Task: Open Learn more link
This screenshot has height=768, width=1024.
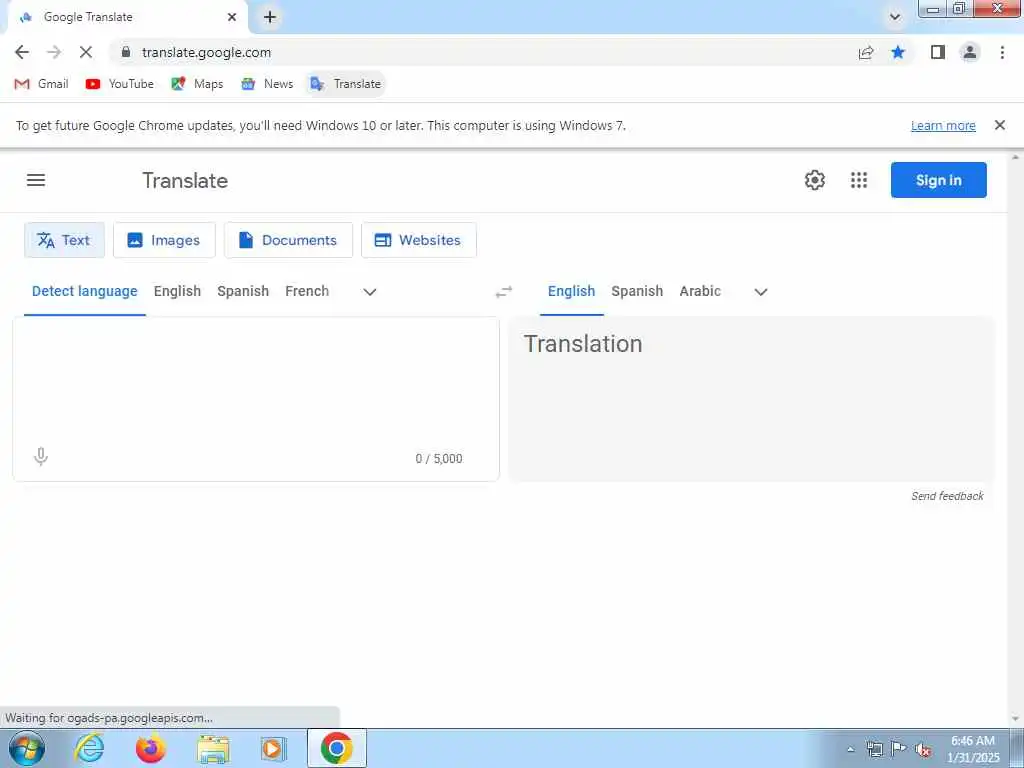Action: point(943,125)
